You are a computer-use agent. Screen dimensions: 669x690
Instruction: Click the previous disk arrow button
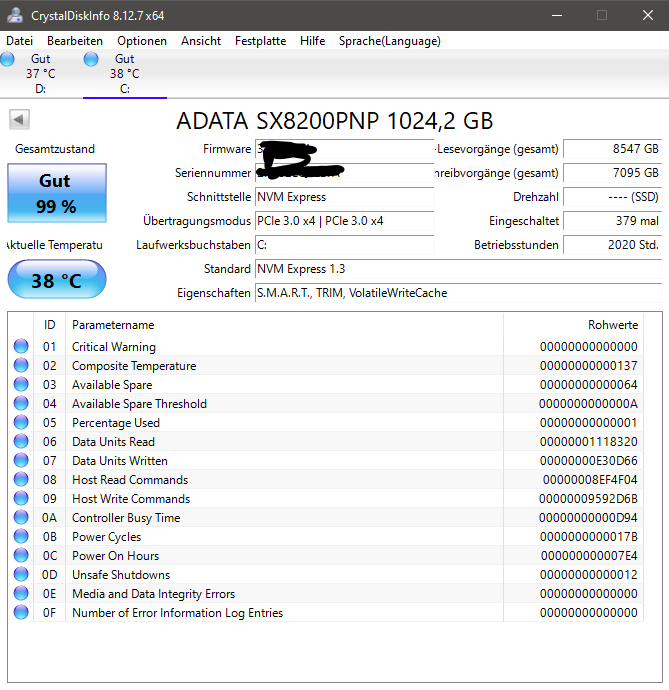coord(19,120)
